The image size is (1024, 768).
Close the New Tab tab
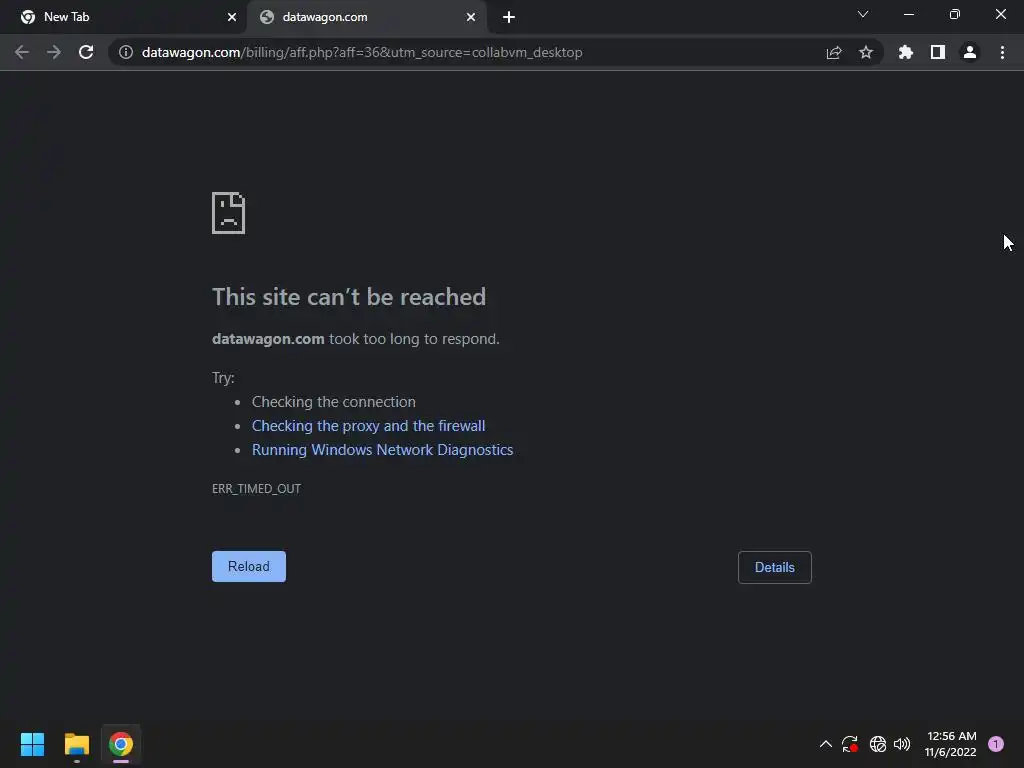tap(232, 17)
